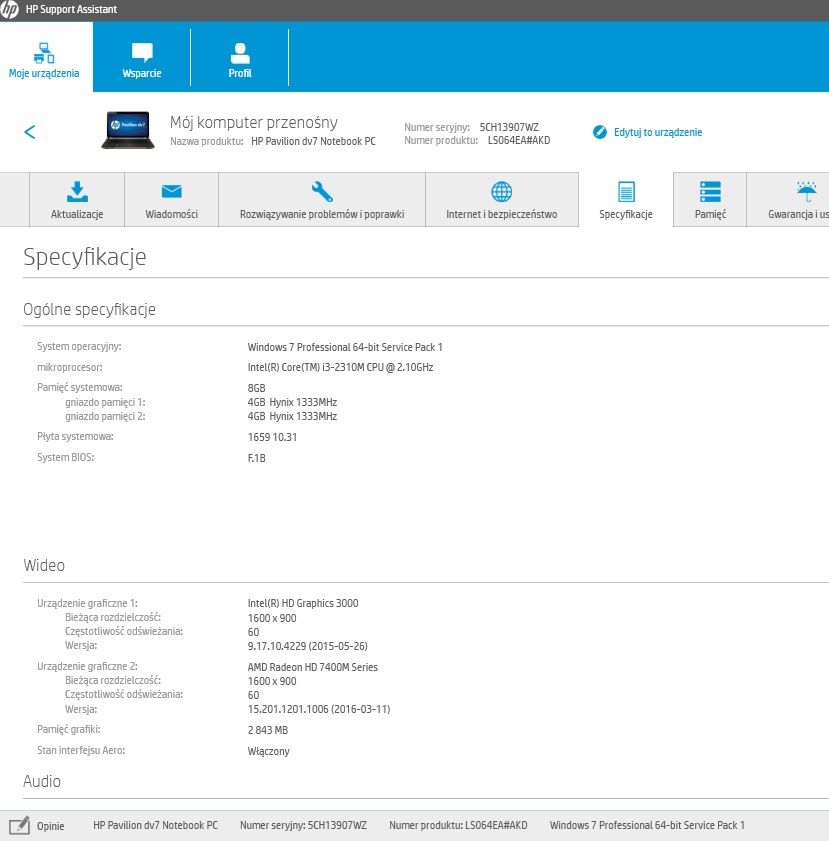Click HP Pavilion dv7 in bottom status bar
This screenshot has height=841, width=829.
click(x=155, y=825)
